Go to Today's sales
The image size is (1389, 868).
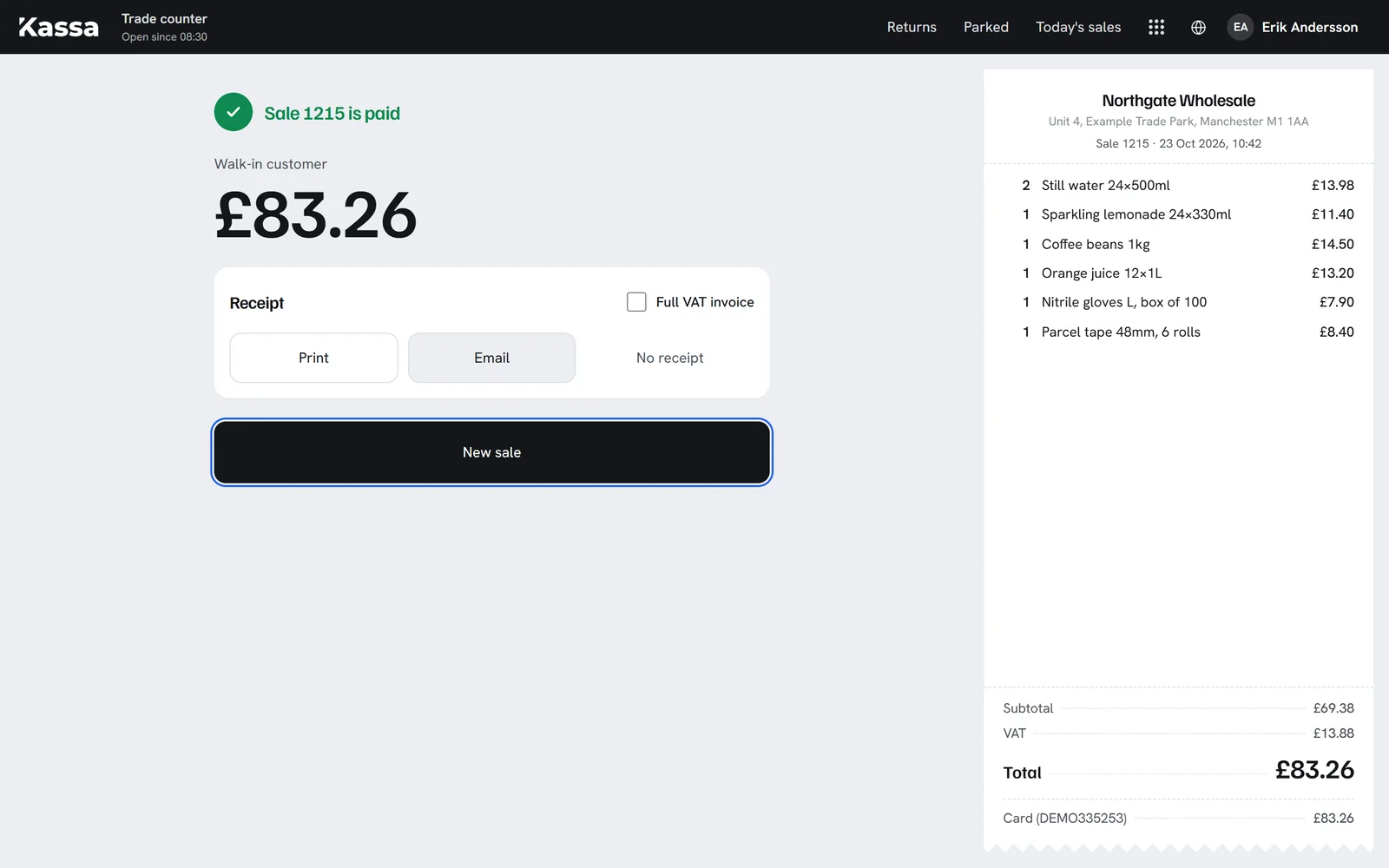pyautogui.click(x=1078, y=27)
